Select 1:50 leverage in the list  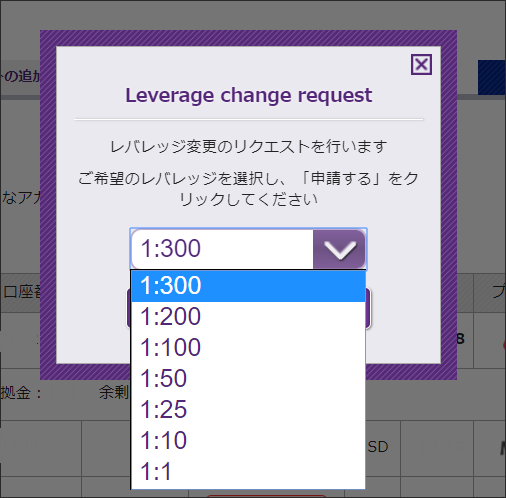tap(248, 379)
